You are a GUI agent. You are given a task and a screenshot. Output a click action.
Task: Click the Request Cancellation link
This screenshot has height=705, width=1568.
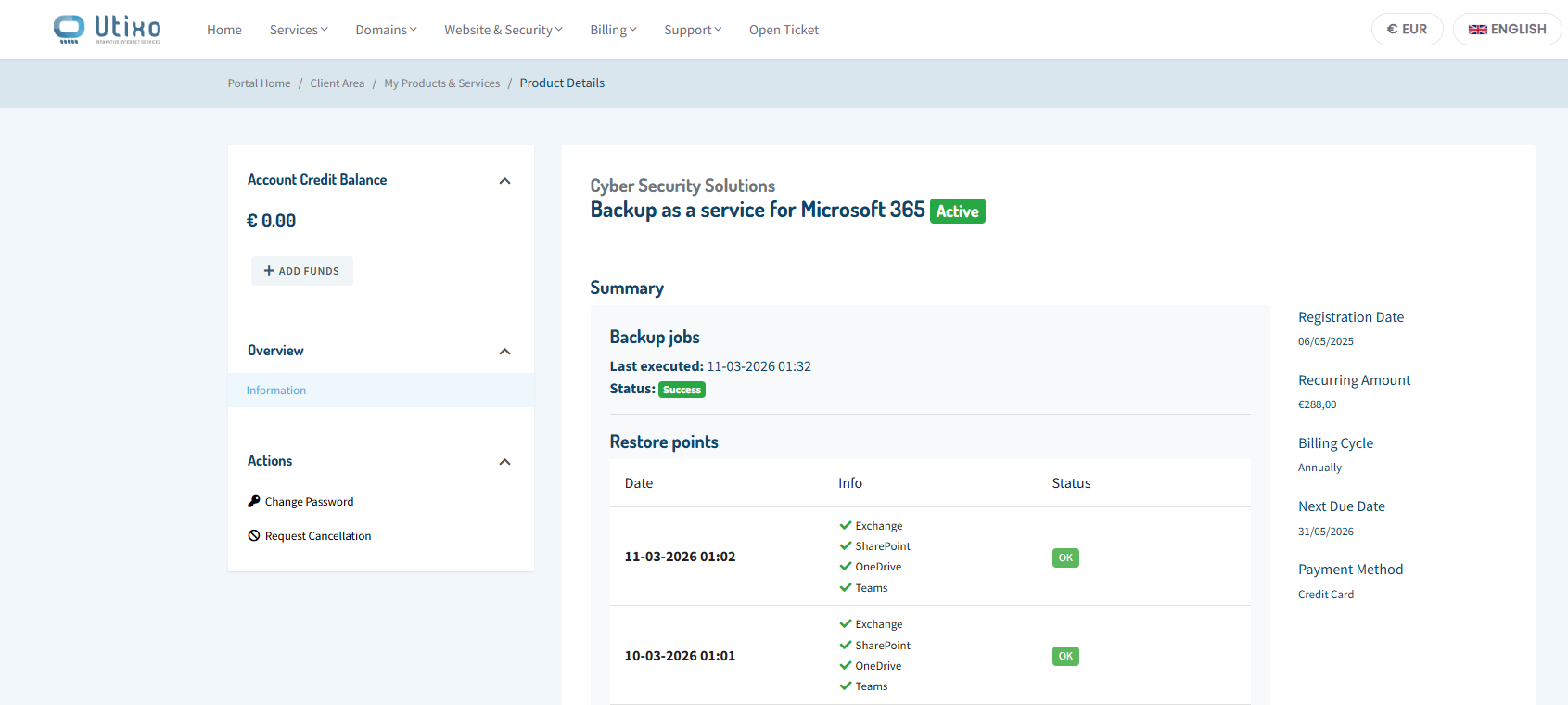click(318, 536)
